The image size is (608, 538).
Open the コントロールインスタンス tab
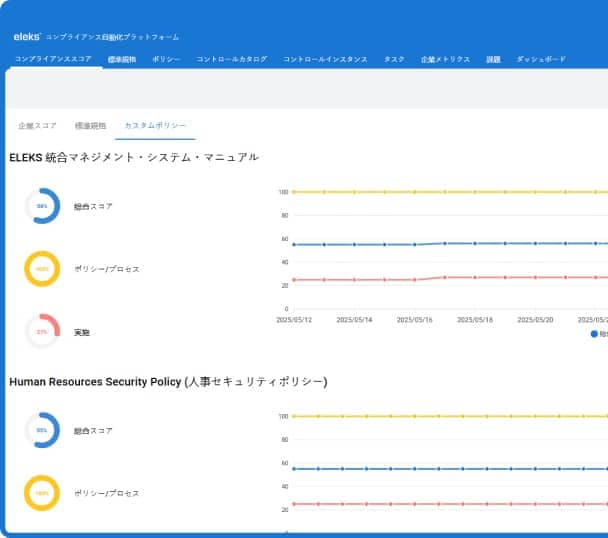tap(325, 59)
